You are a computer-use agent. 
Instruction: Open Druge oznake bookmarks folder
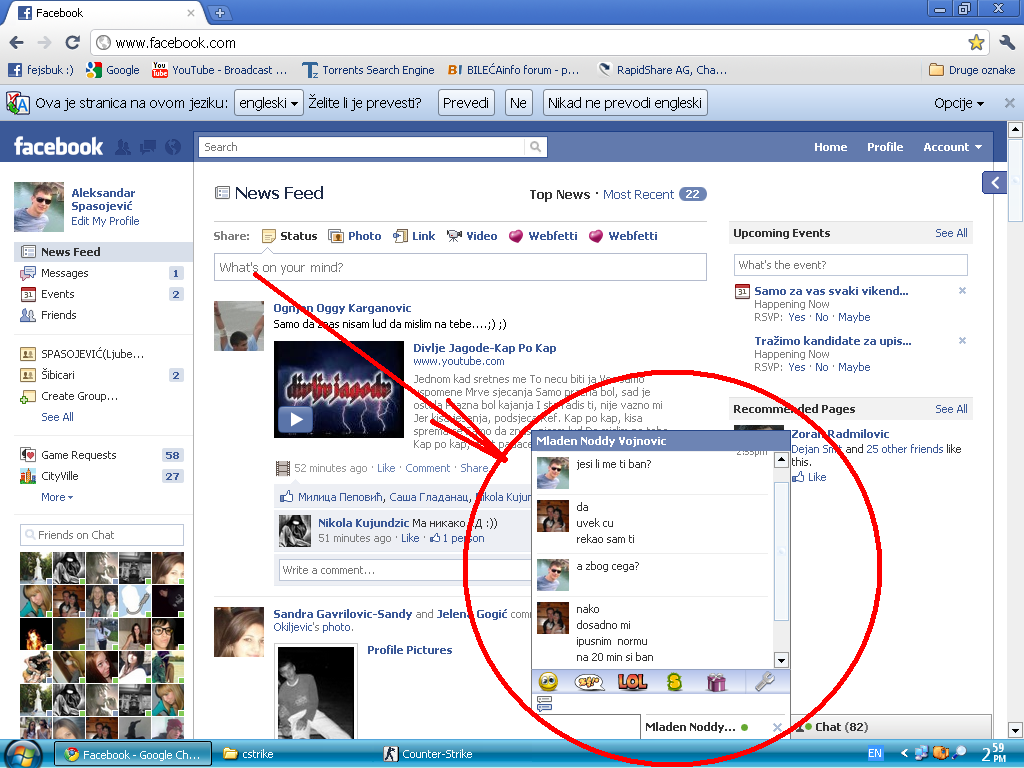972,70
